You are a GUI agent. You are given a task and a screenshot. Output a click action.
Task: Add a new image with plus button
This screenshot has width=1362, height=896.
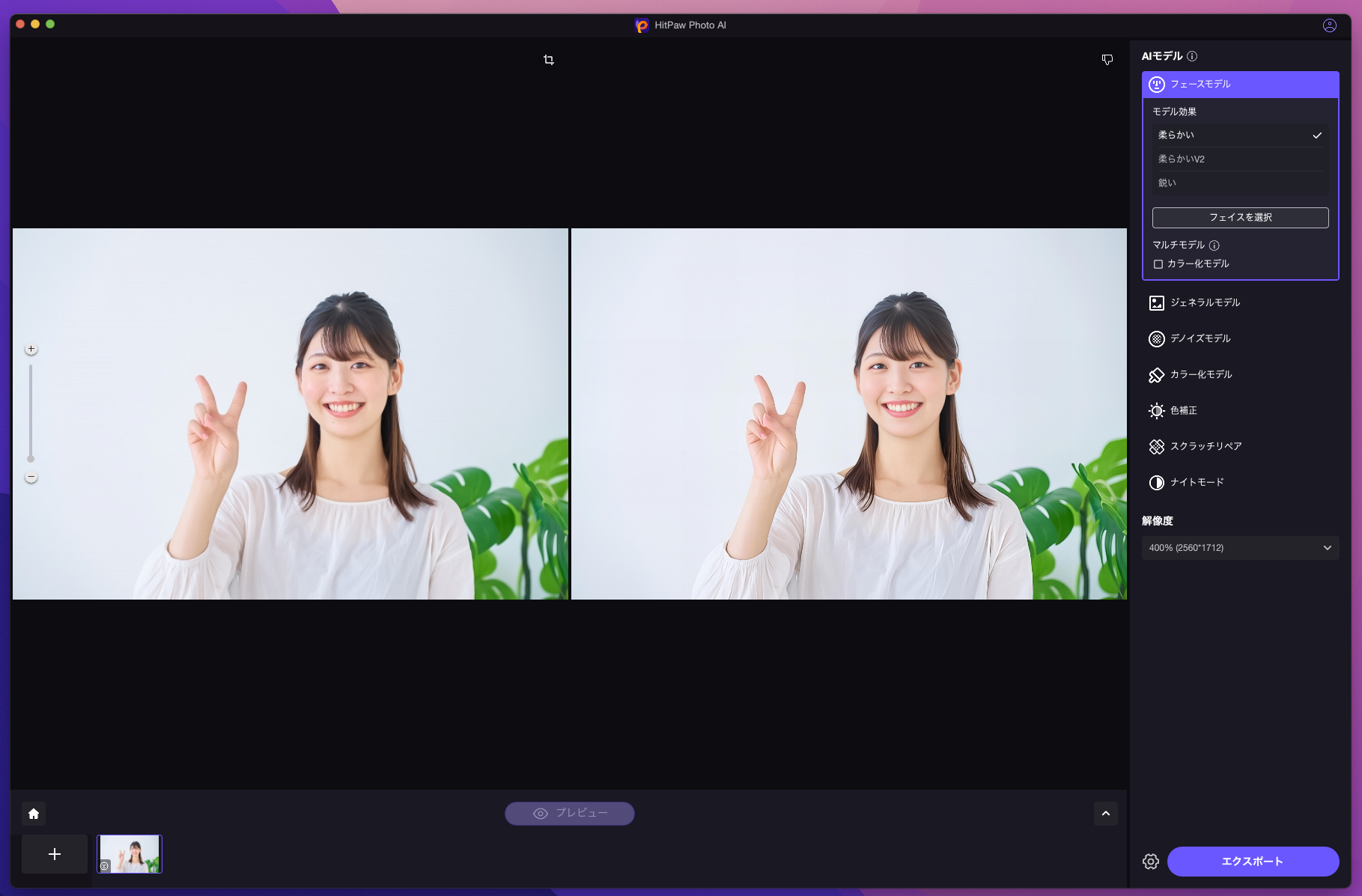coord(55,854)
